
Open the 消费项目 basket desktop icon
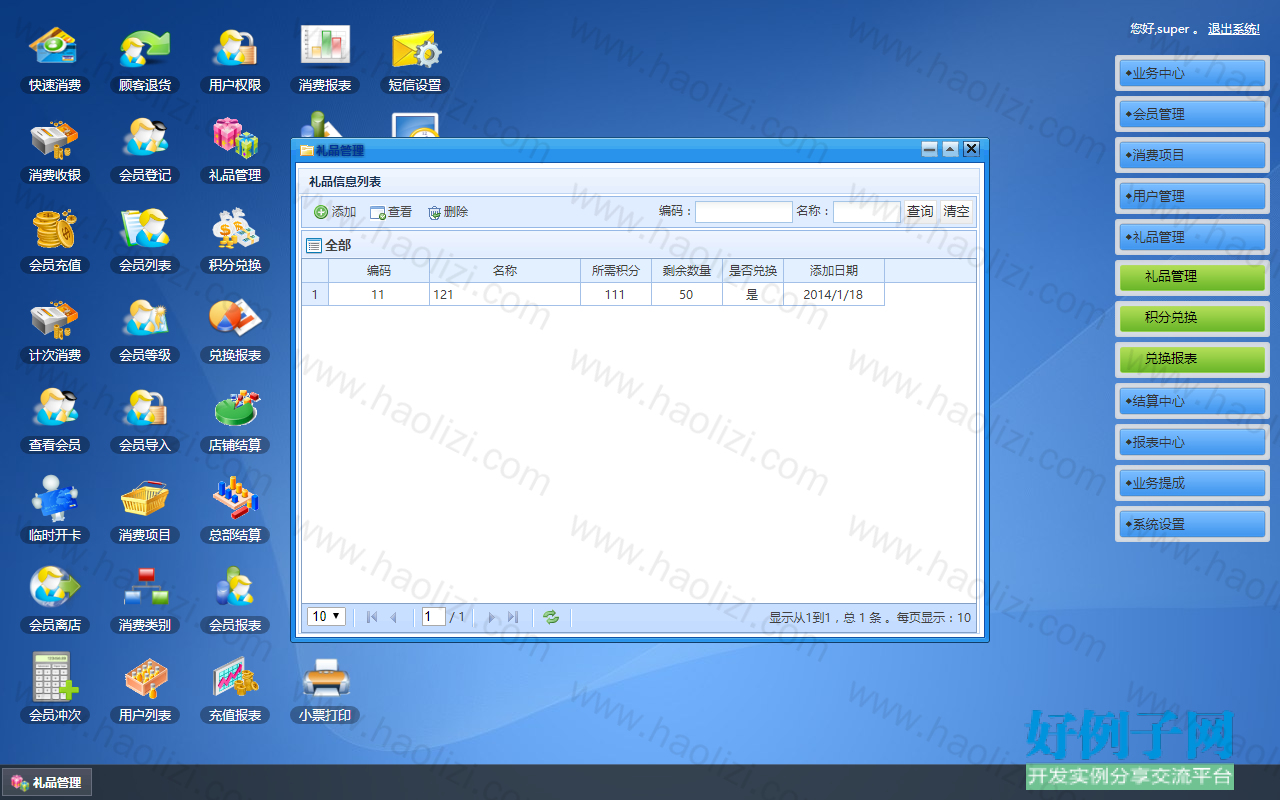145,510
